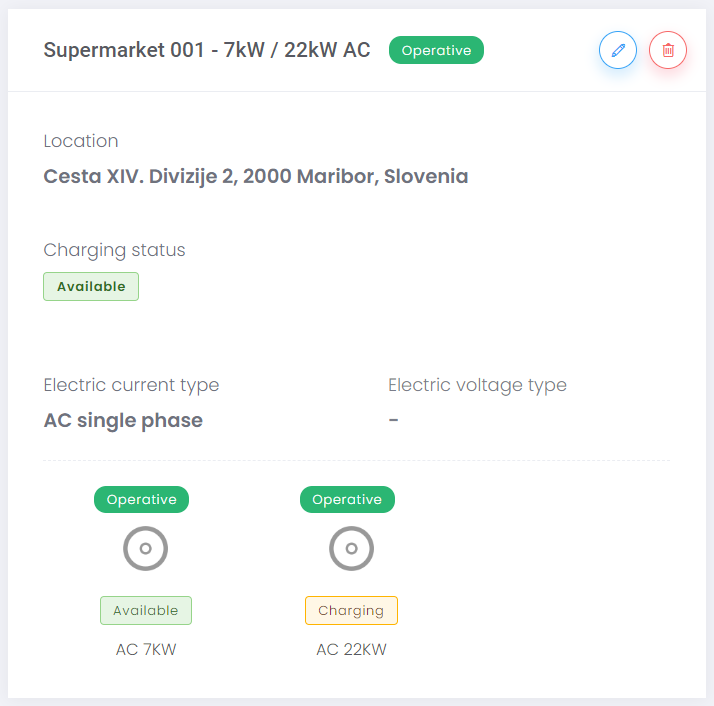The height and width of the screenshot is (706, 714).
Task: Click the Charging status label
Action: pyautogui.click(x=114, y=250)
